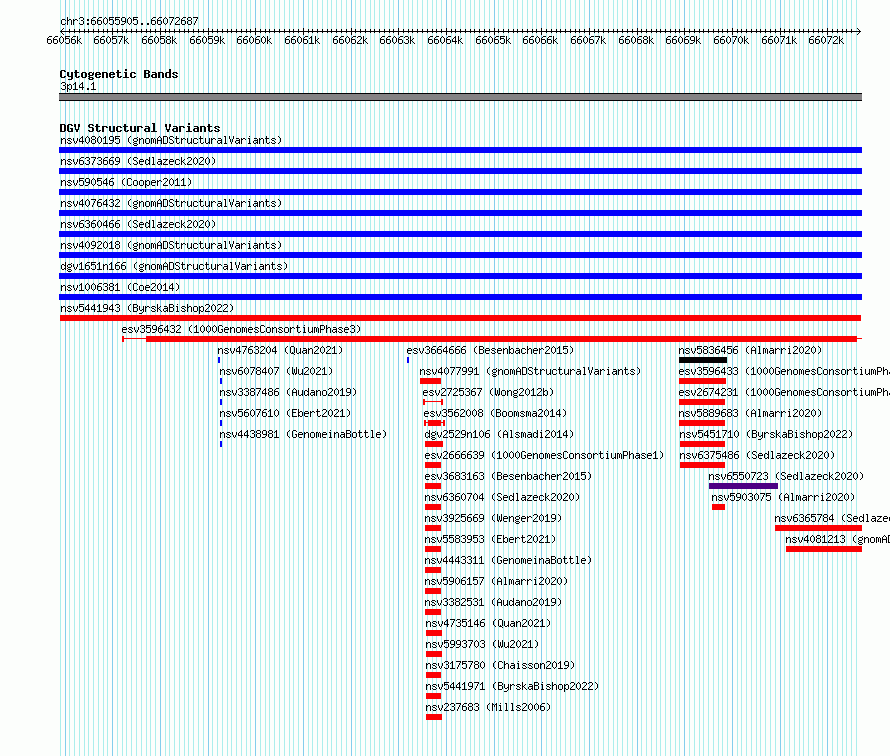Click the nsv4080195 gnomADStructuralVariants label

[x=171, y=140]
